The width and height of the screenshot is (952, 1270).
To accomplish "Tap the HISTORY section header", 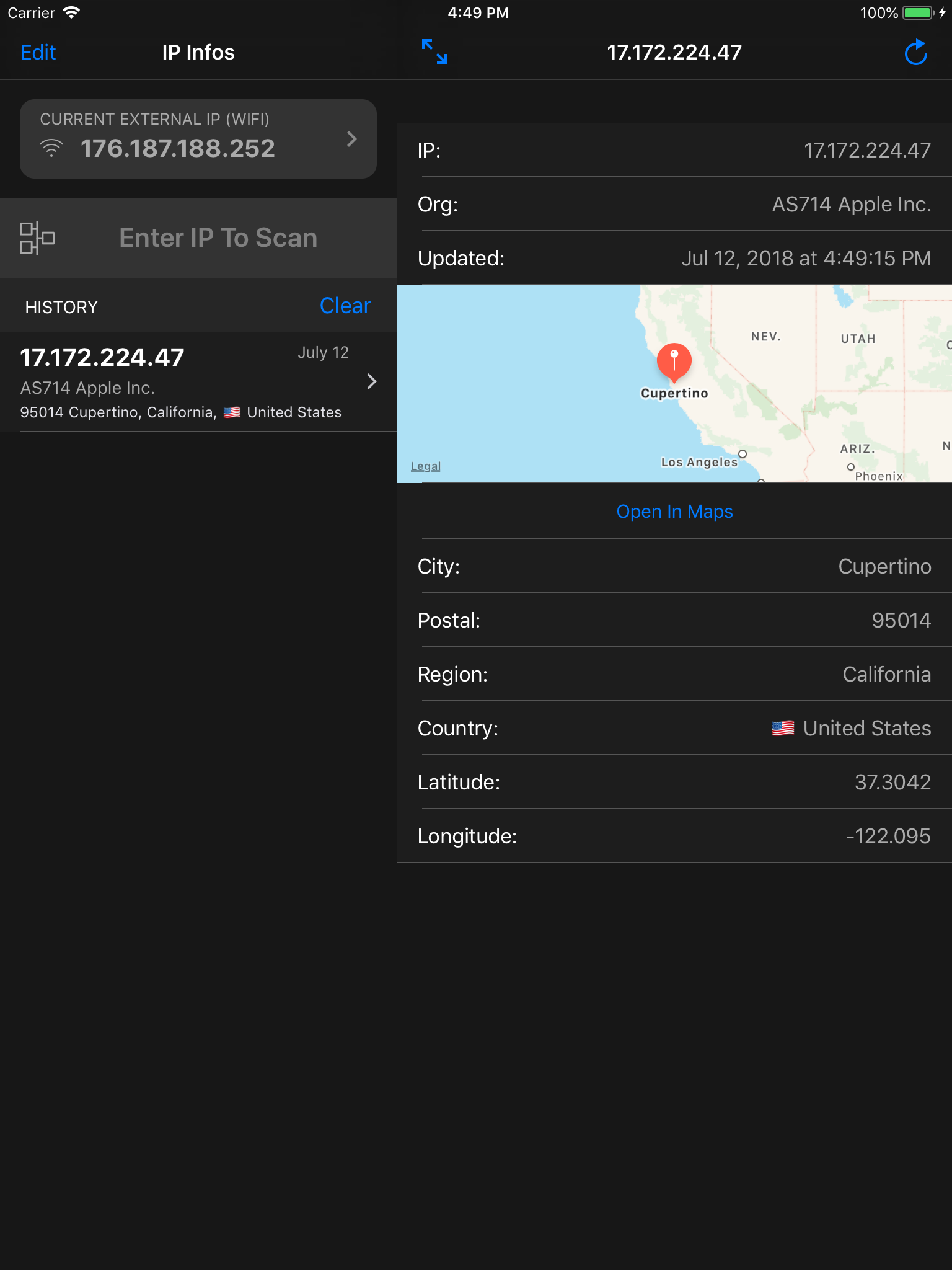I will (x=61, y=307).
